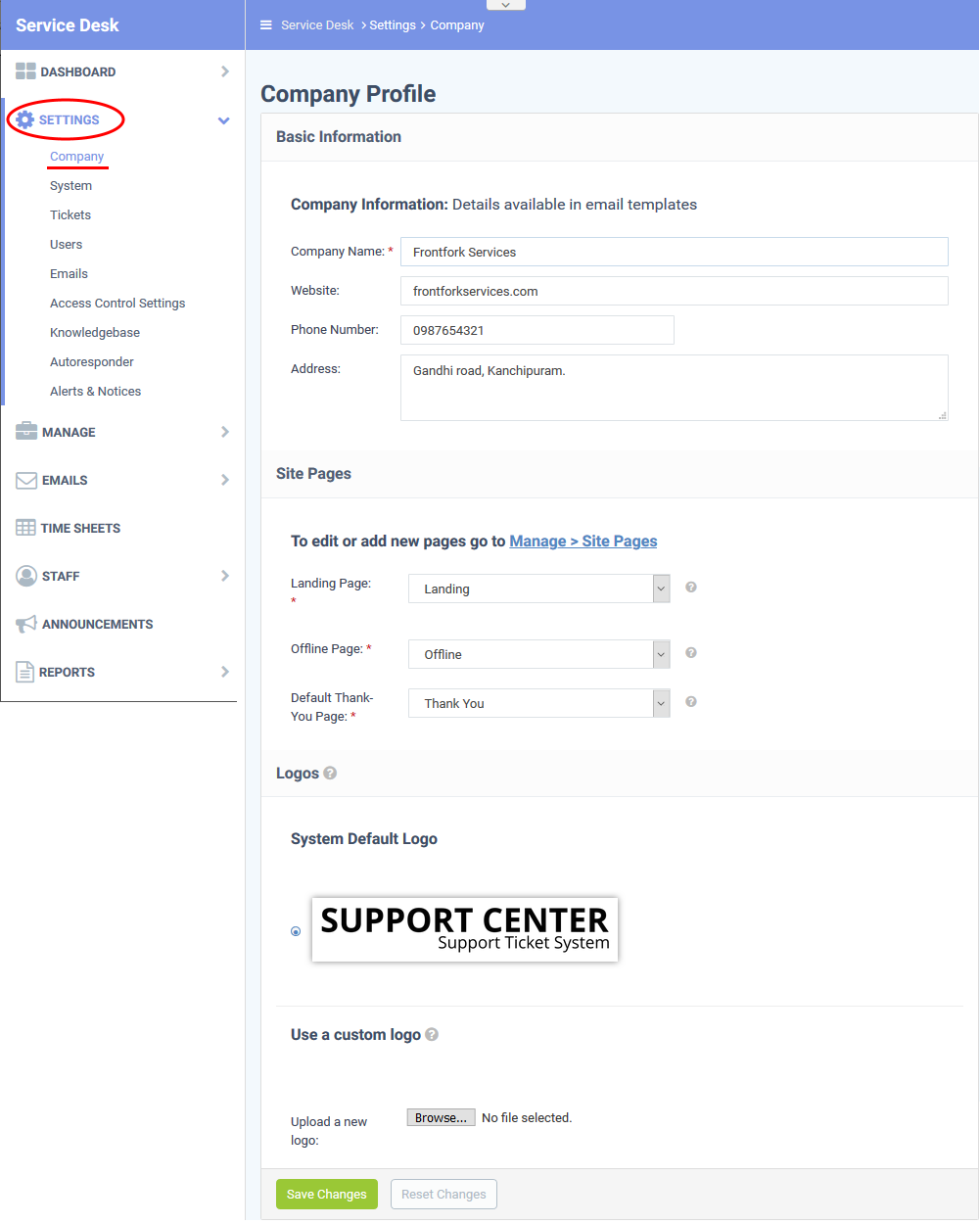Screen dimensions: 980x1224
Task: Open the Default Thank-You Page dropdown
Action: click(539, 703)
